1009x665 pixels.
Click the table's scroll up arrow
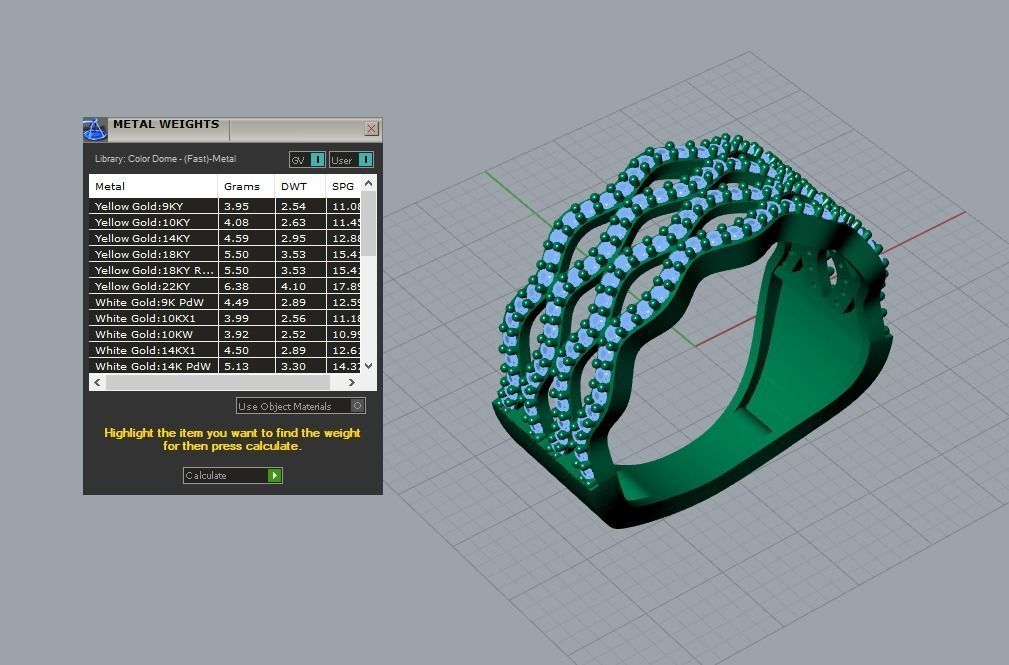(368, 183)
